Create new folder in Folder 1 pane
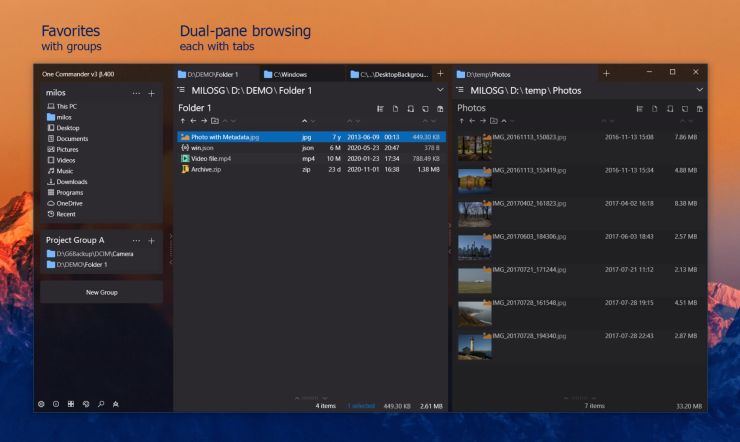The image size is (740, 442). [x=410, y=108]
